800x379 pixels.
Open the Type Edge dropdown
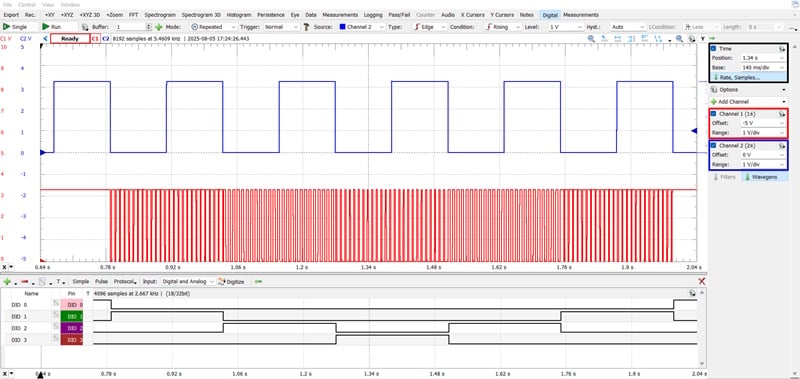(429, 27)
